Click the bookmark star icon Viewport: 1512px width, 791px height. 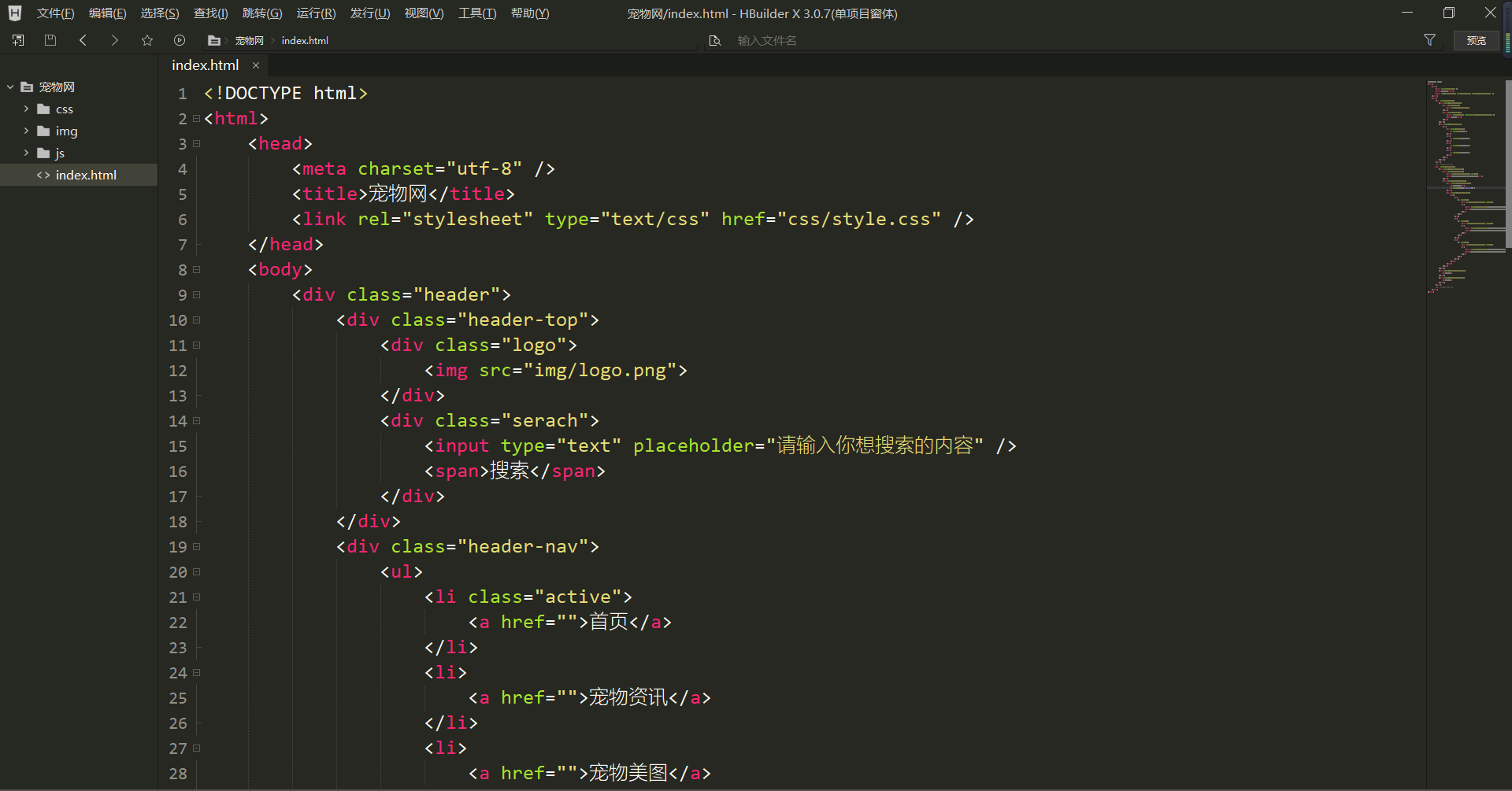(x=147, y=40)
